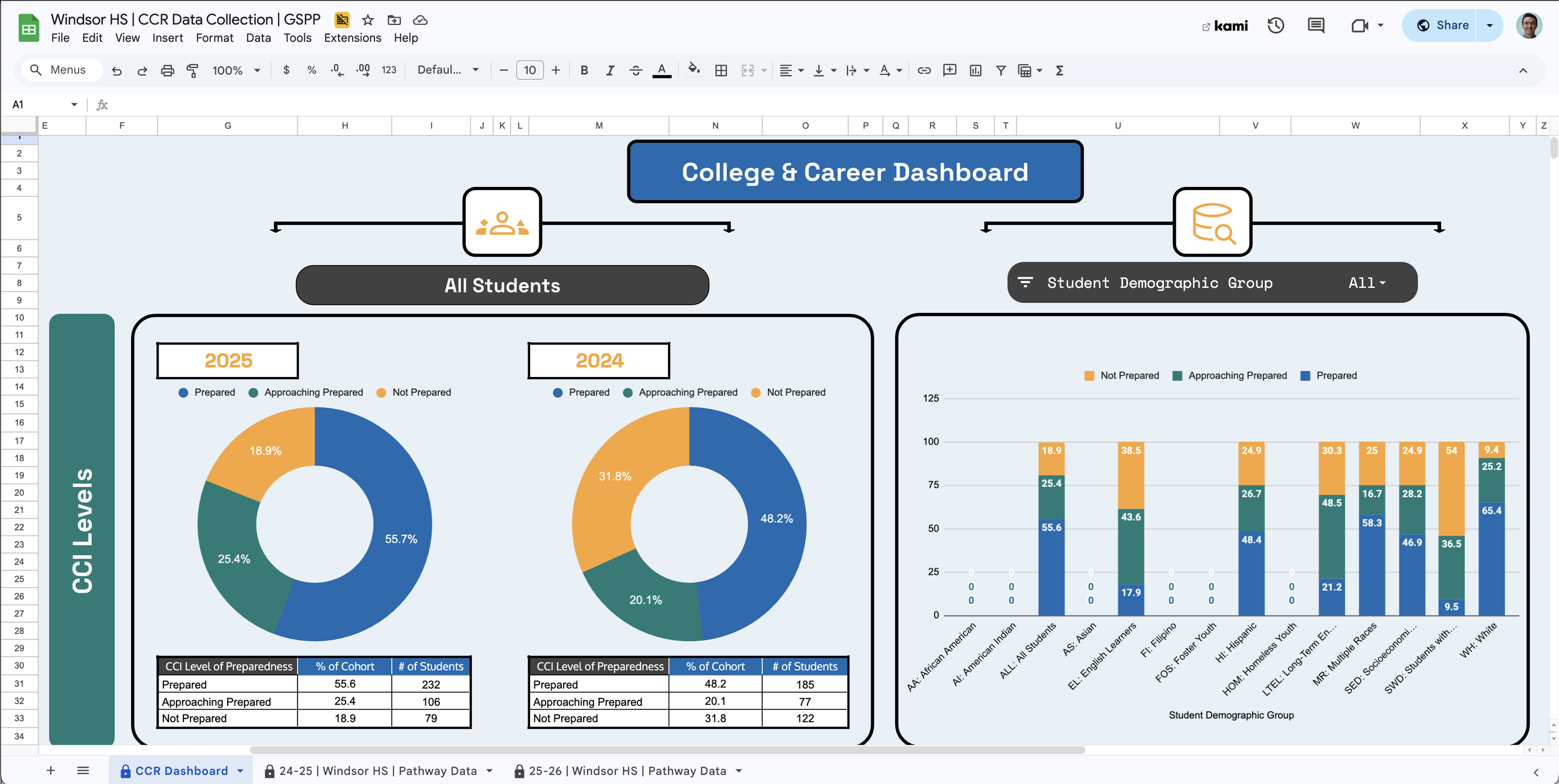This screenshot has width=1559, height=784.
Task: Click the fill color bucket icon
Action: [693, 70]
